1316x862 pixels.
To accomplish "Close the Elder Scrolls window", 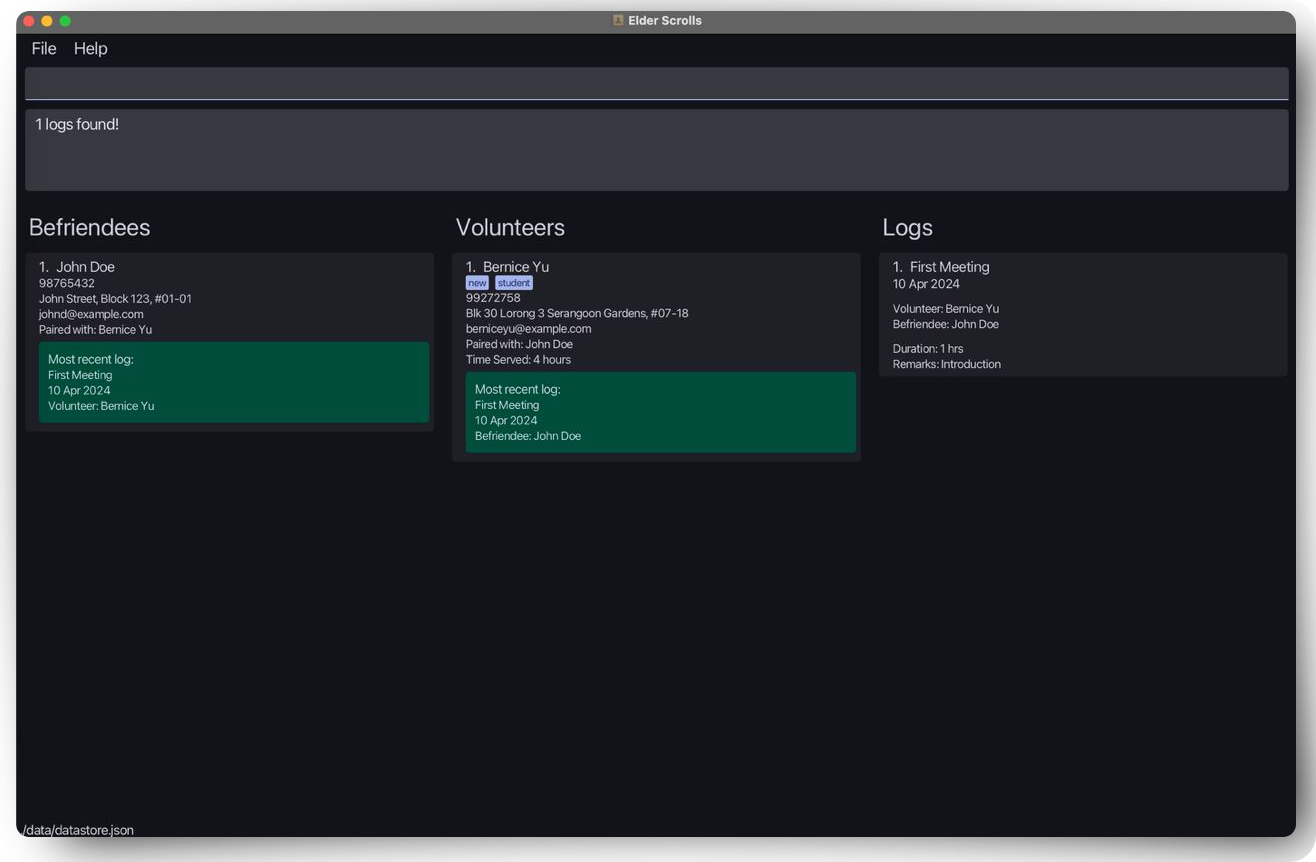I will [x=29, y=21].
